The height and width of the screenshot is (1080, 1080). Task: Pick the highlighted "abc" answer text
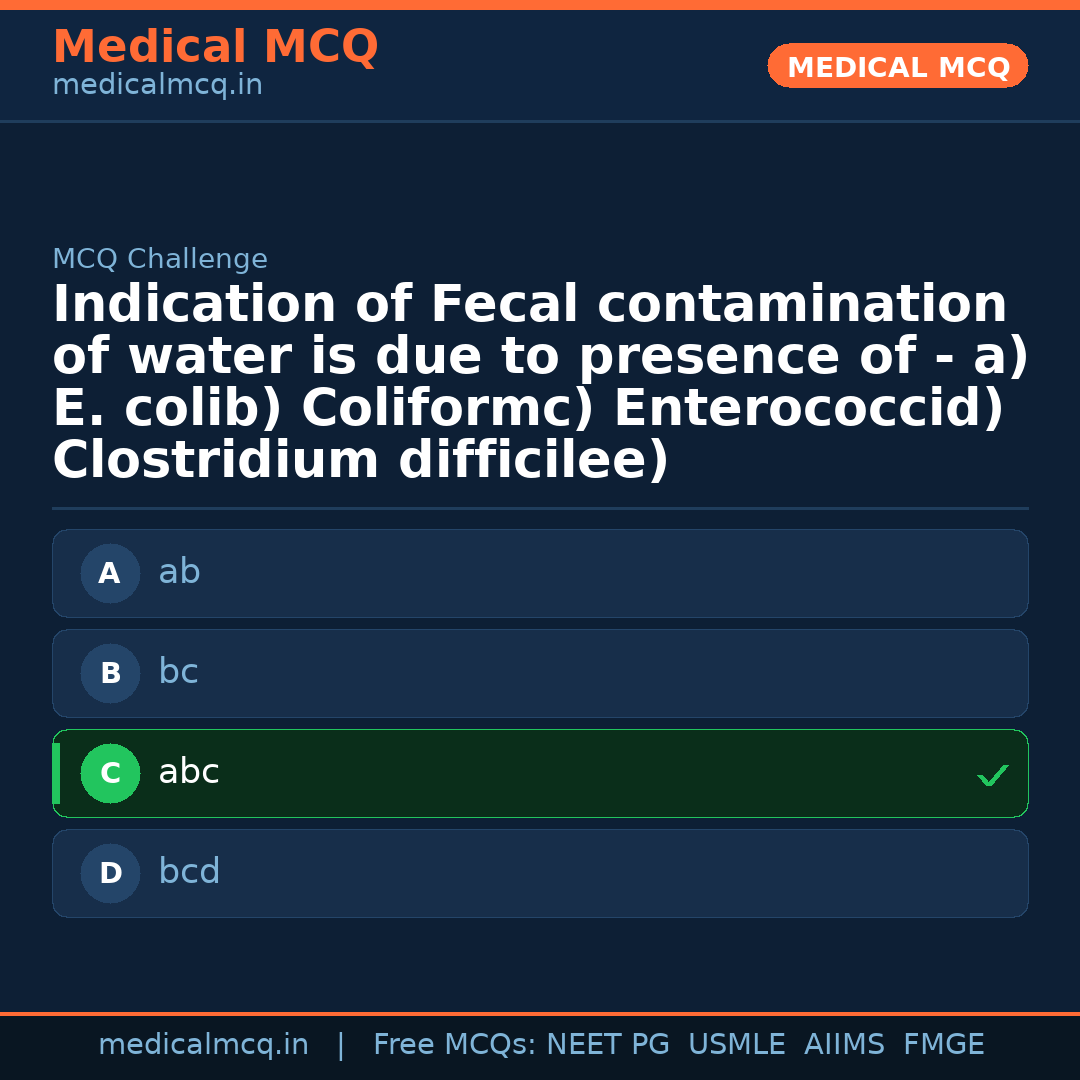click(188, 772)
